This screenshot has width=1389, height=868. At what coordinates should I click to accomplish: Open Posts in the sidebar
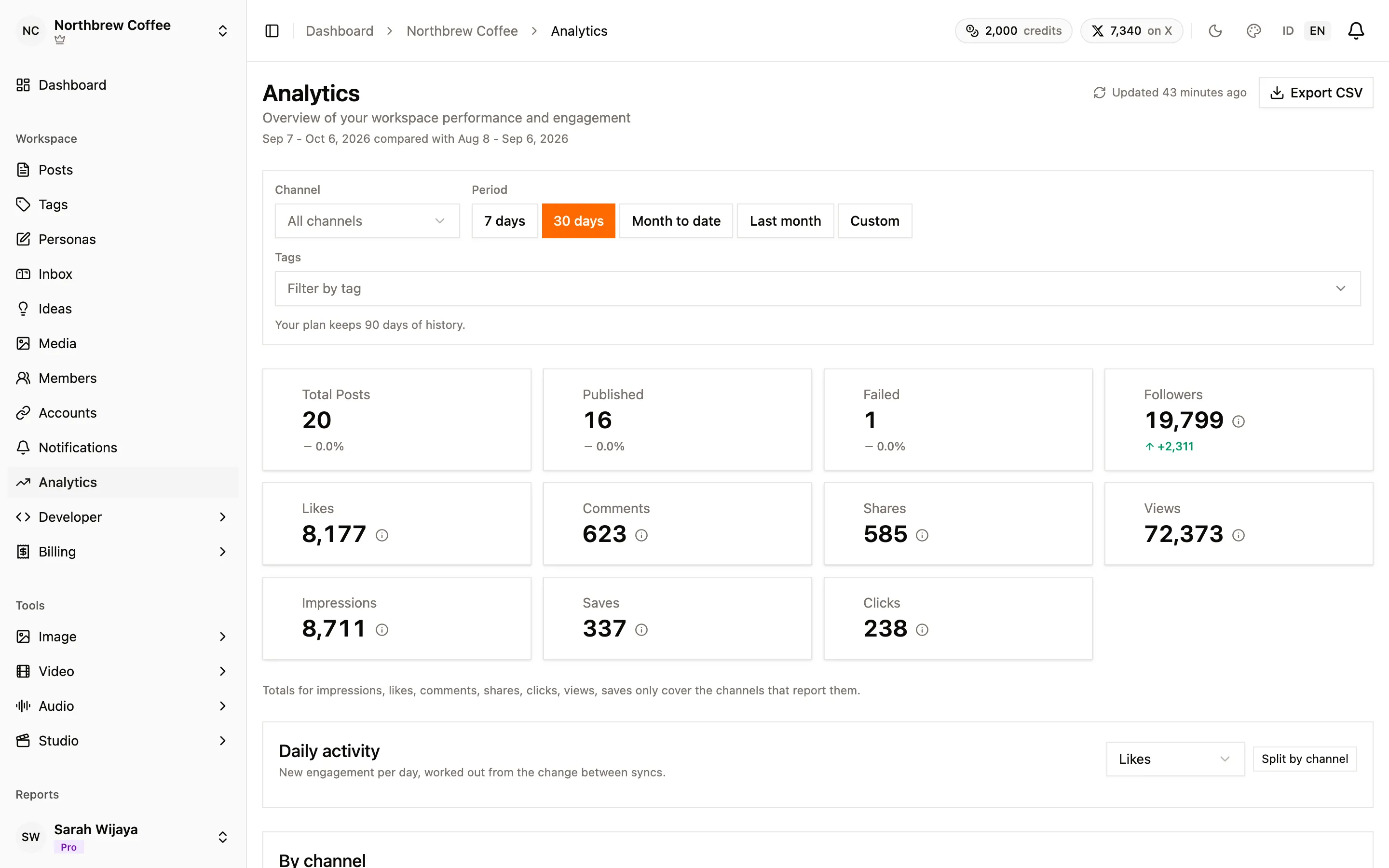coord(123,170)
